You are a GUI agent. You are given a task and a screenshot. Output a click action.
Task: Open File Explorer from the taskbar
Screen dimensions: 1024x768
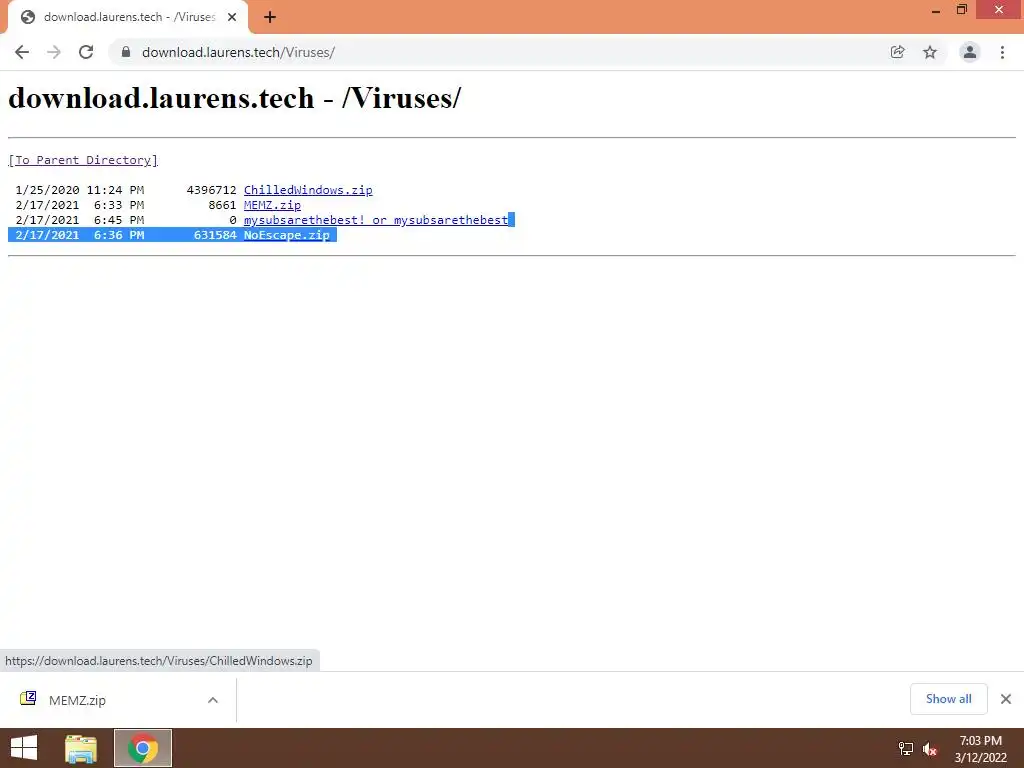click(x=81, y=748)
